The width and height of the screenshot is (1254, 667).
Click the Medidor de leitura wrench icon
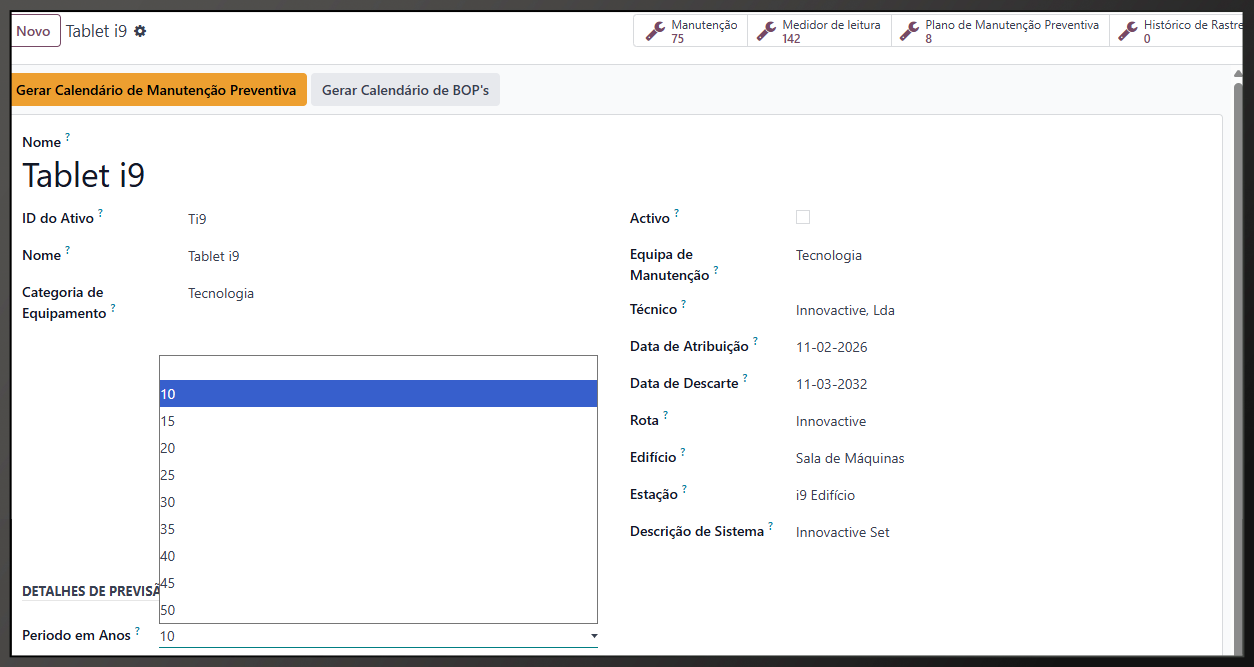click(766, 31)
